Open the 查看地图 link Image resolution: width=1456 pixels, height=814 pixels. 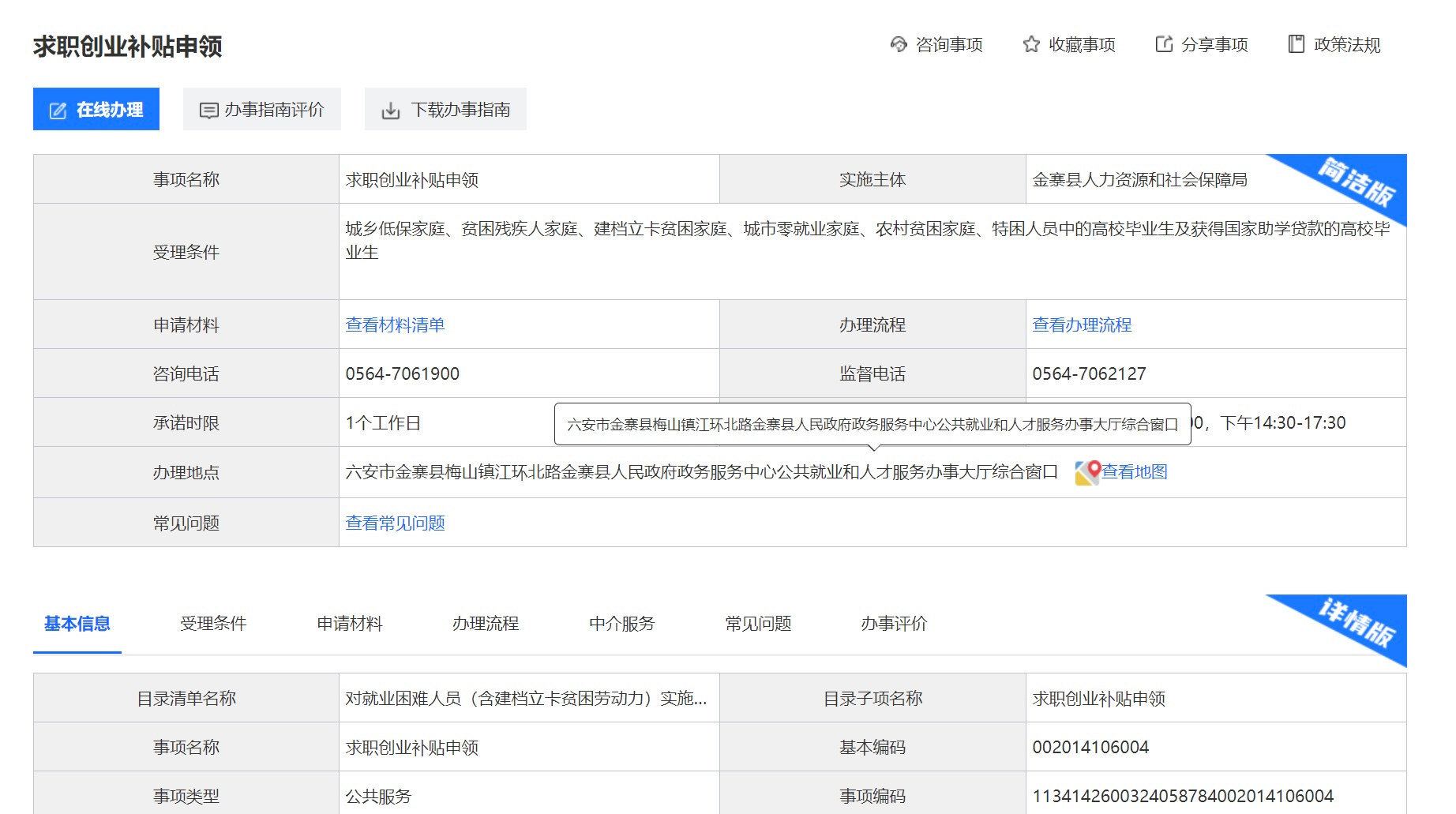1135,471
